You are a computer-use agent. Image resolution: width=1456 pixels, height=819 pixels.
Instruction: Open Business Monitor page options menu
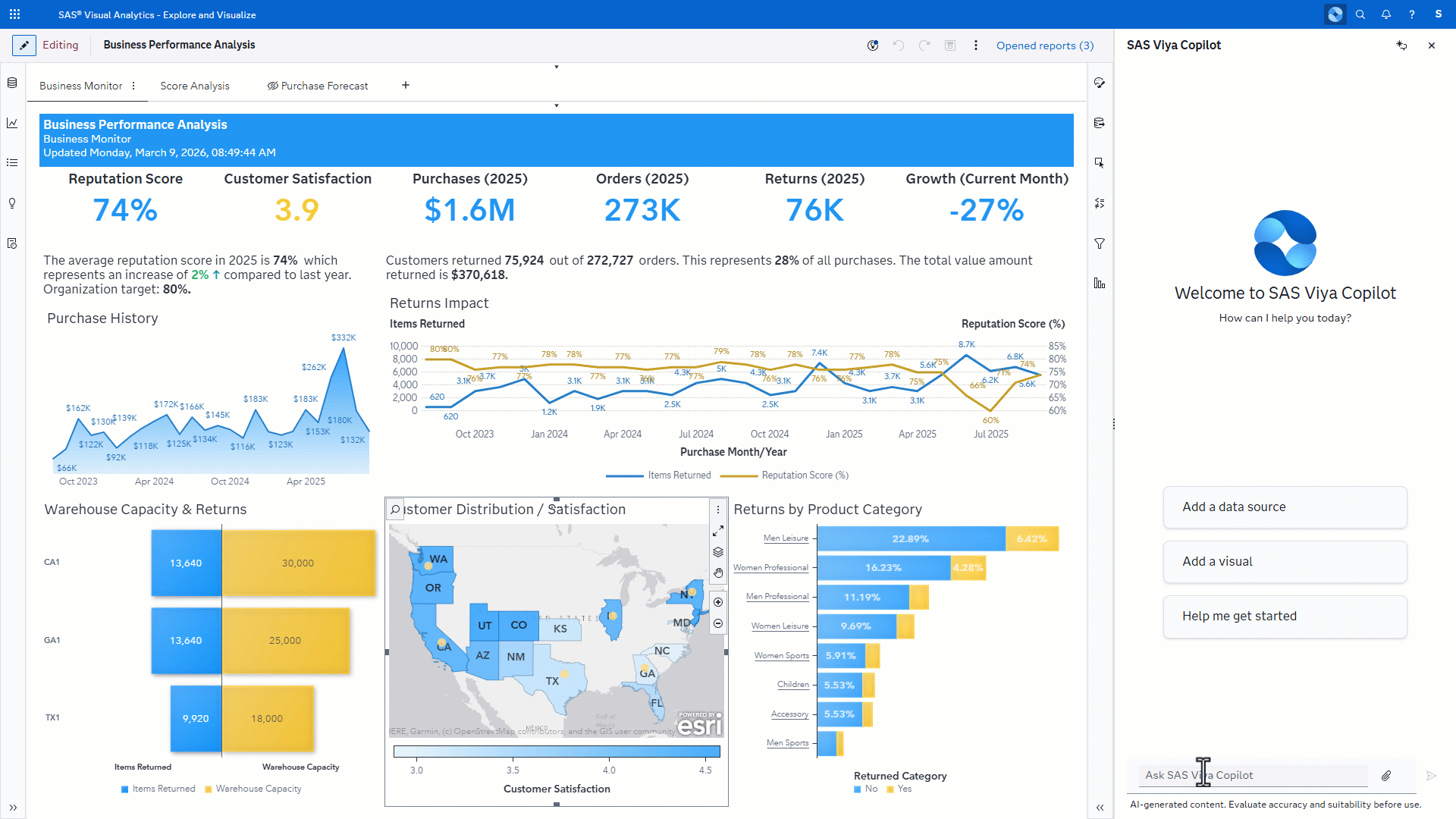pyautogui.click(x=133, y=86)
